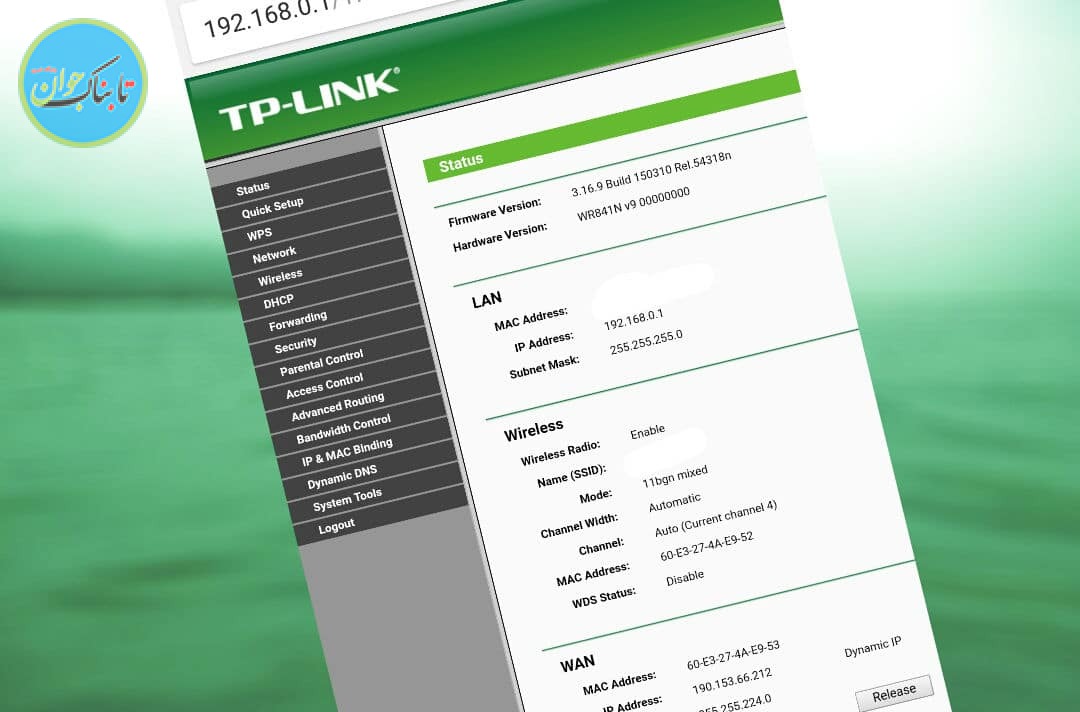Open Advanced Routing menu

point(337,407)
